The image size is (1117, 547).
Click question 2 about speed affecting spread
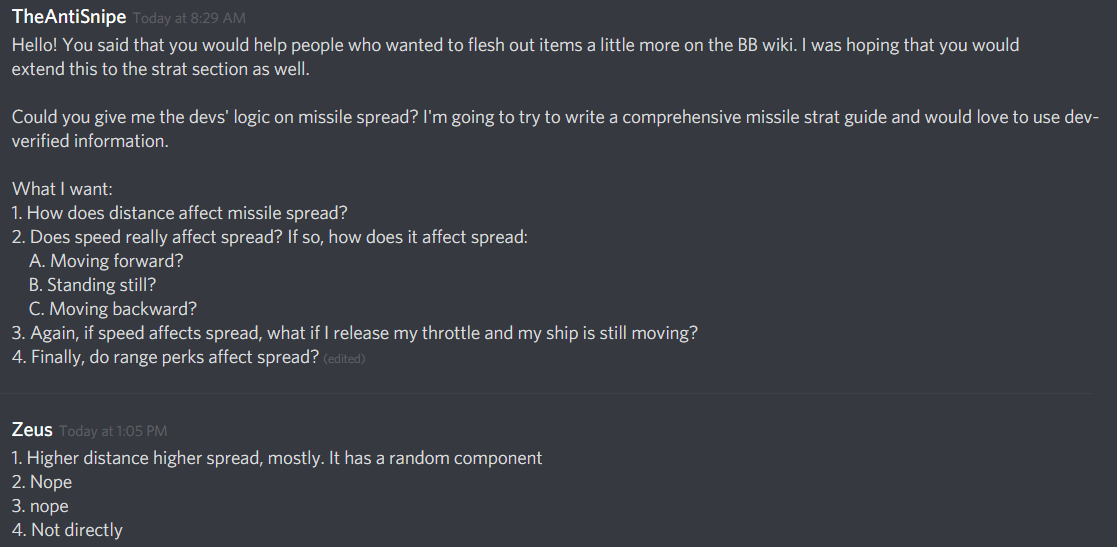[269, 237]
